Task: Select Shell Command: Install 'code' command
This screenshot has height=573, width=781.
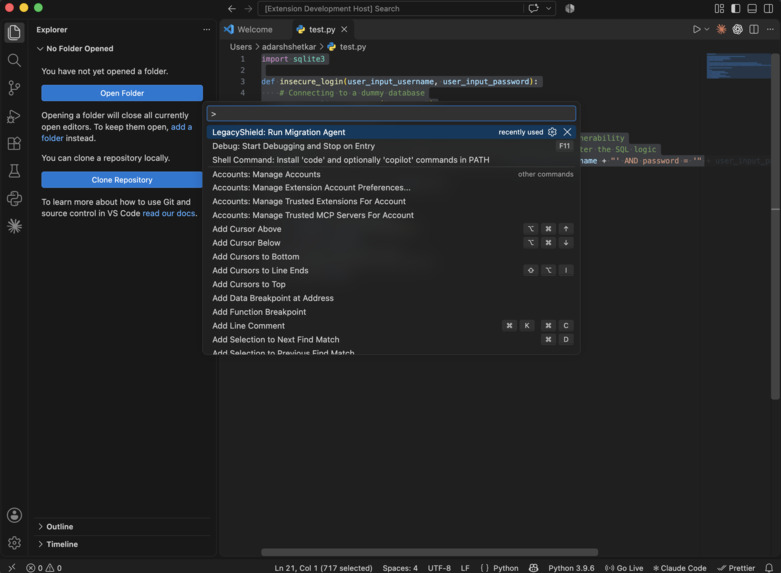Action: tap(391, 160)
